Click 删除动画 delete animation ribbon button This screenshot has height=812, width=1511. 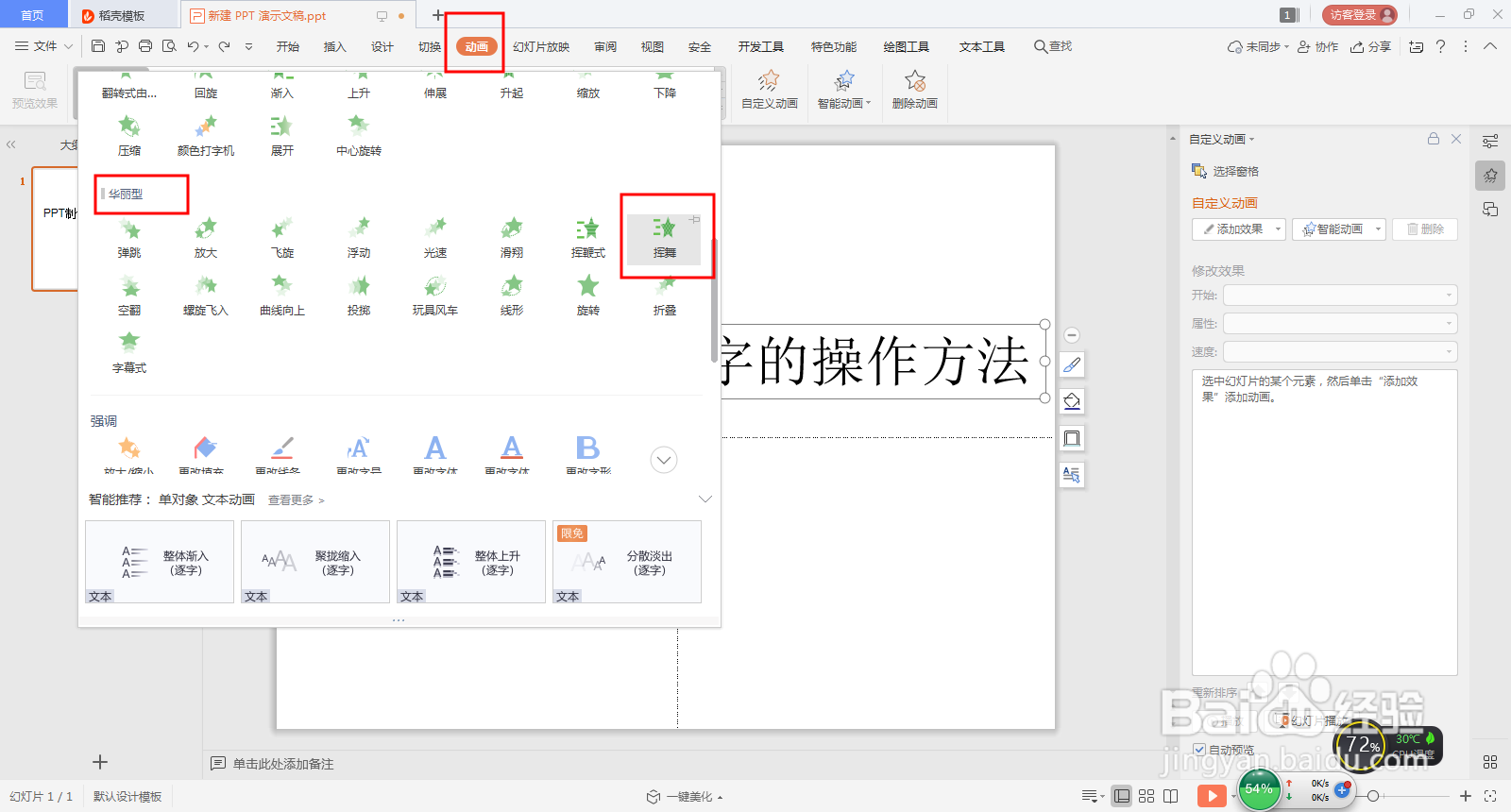(914, 90)
